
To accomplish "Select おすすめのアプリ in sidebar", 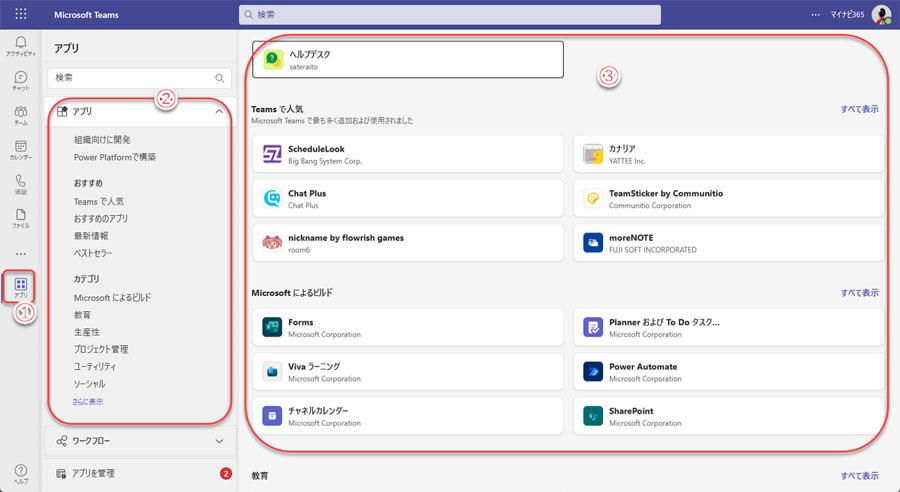I will click(x=100, y=219).
